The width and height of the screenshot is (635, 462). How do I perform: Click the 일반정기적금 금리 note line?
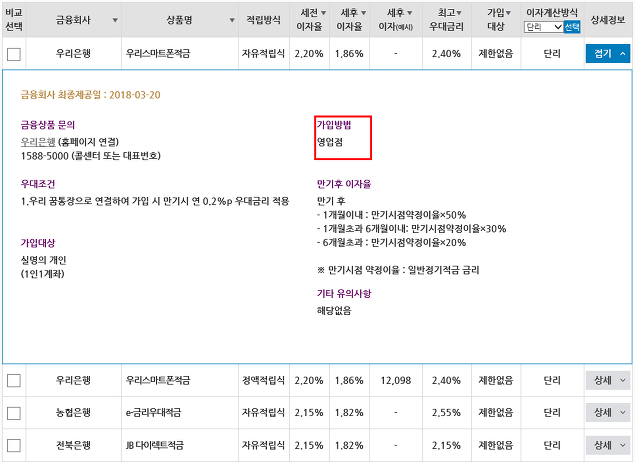[398, 270]
